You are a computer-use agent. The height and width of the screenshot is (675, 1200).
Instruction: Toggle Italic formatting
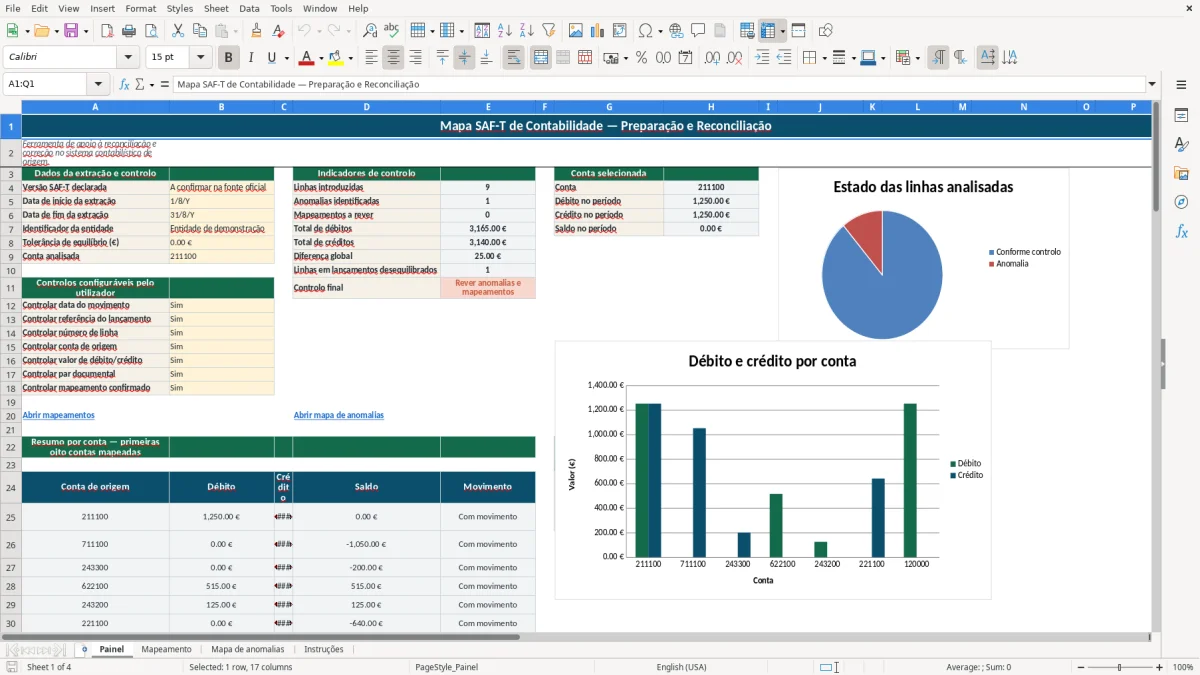tap(251, 58)
